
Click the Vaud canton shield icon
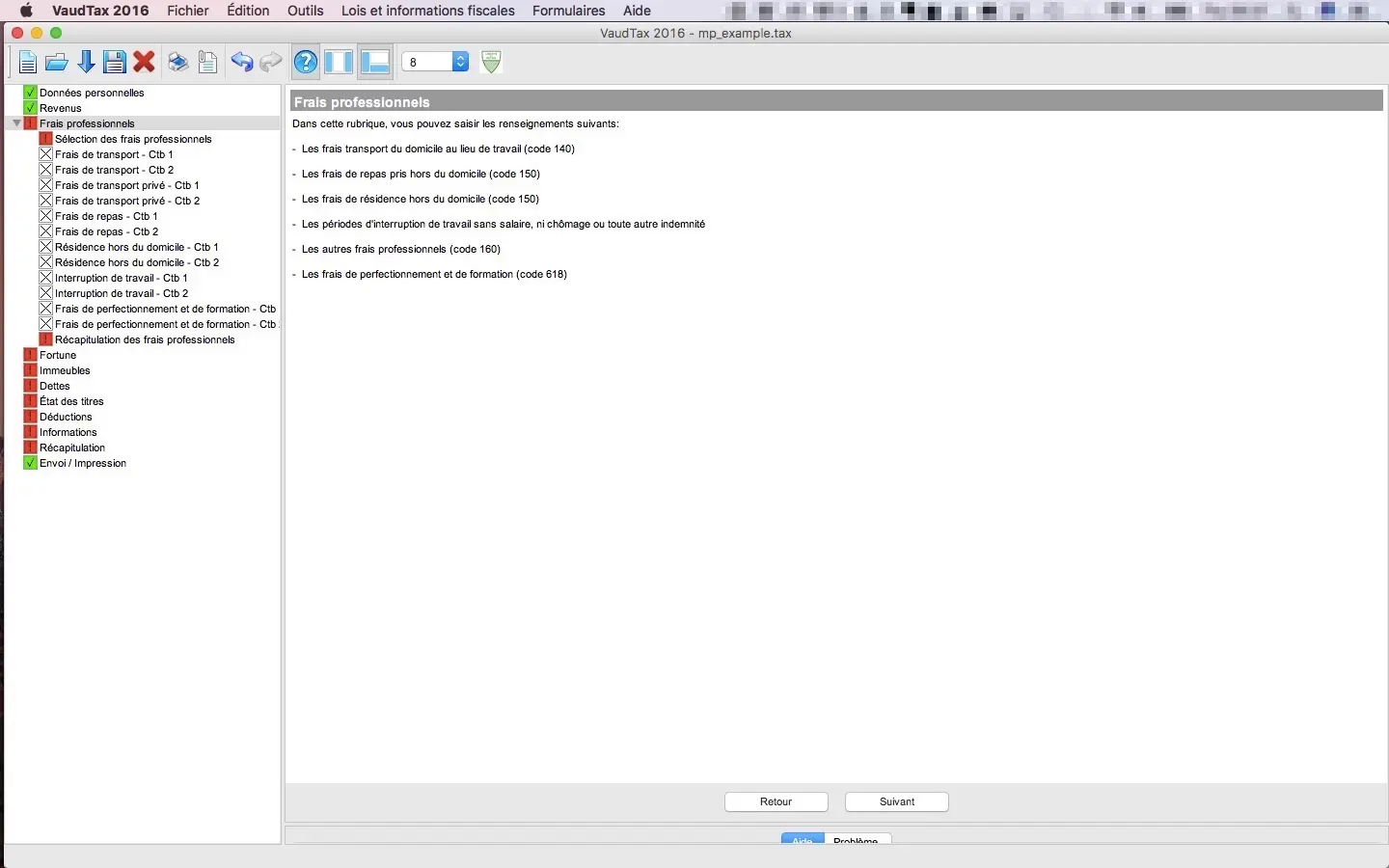[x=491, y=63]
